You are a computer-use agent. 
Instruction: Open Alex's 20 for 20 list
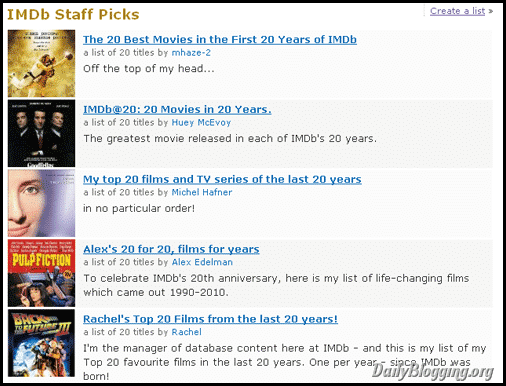171,249
